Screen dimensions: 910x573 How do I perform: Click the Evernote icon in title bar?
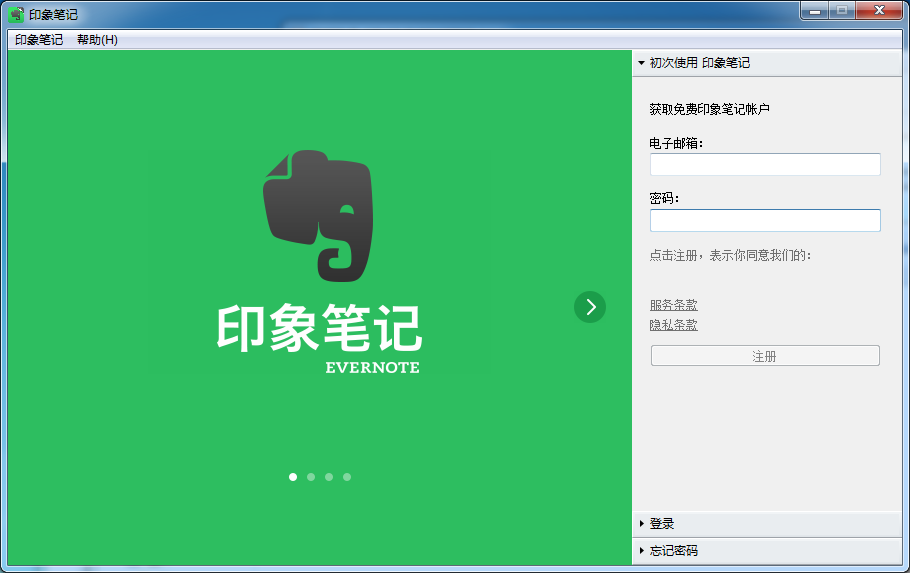16,14
